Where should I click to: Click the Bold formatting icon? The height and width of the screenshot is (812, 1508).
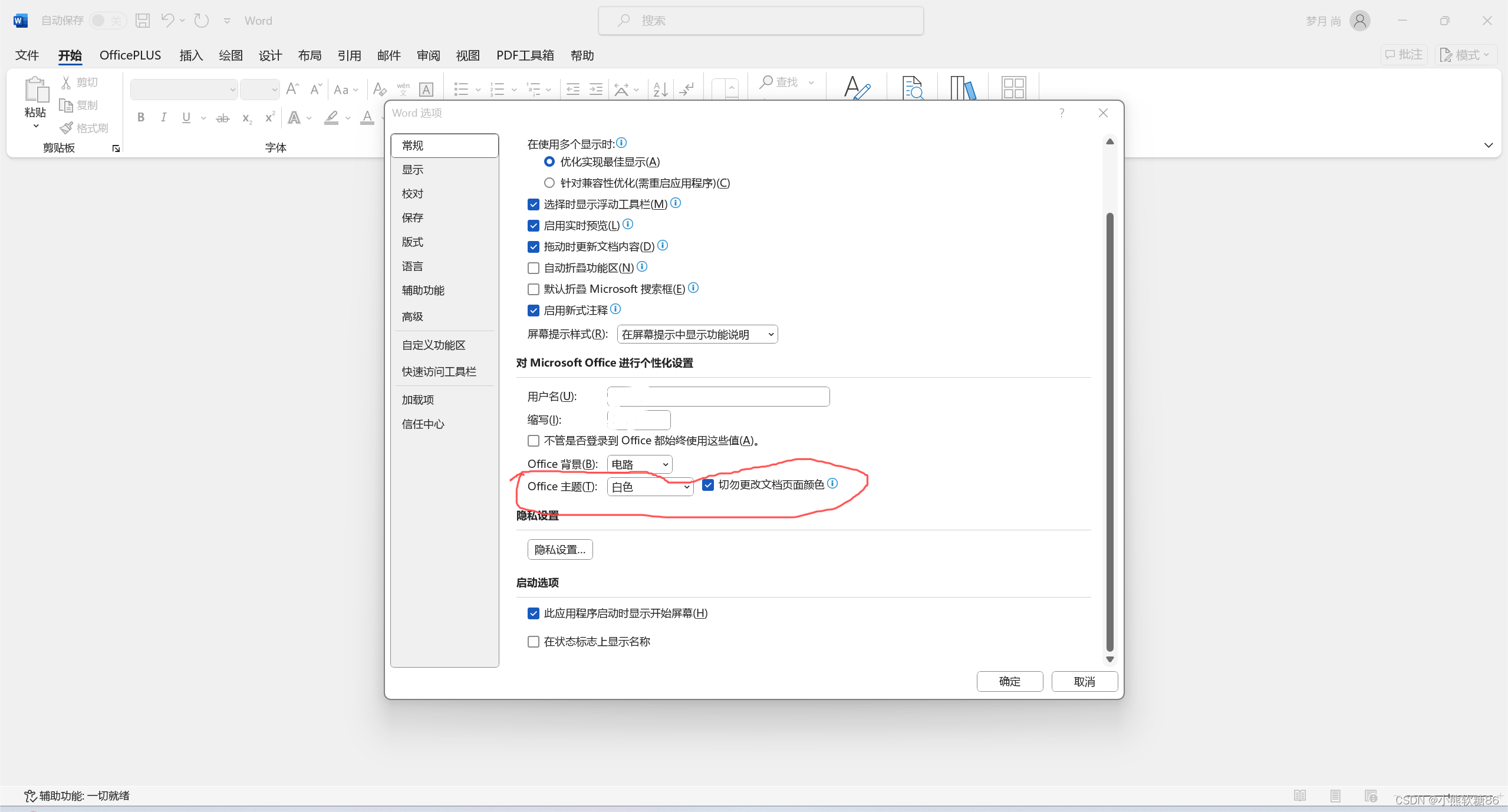141,117
